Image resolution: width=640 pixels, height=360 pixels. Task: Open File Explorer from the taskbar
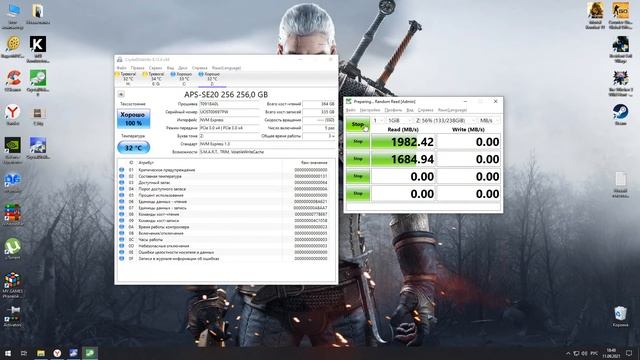point(41,353)
